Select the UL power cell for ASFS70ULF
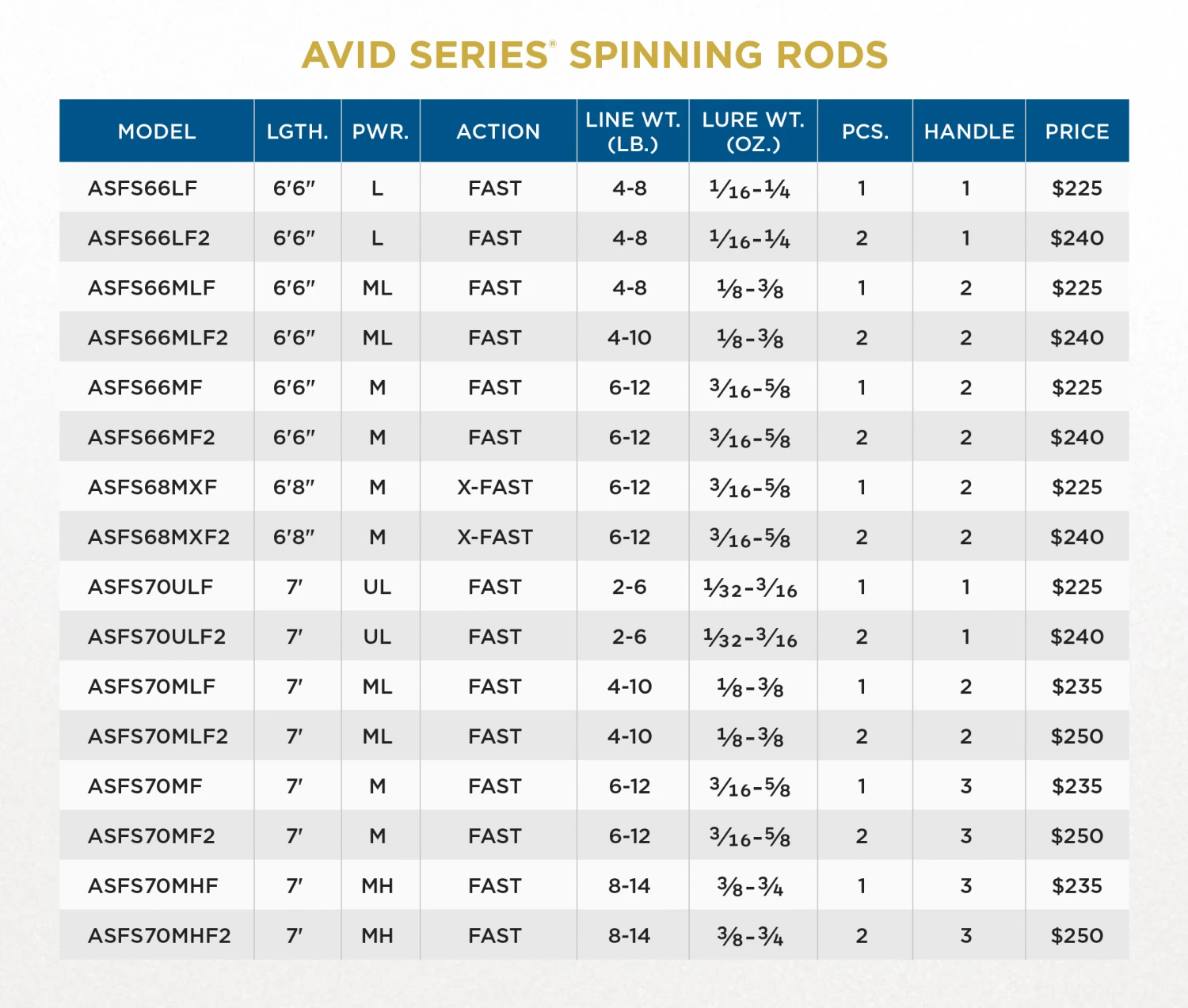 pos(377,588)
